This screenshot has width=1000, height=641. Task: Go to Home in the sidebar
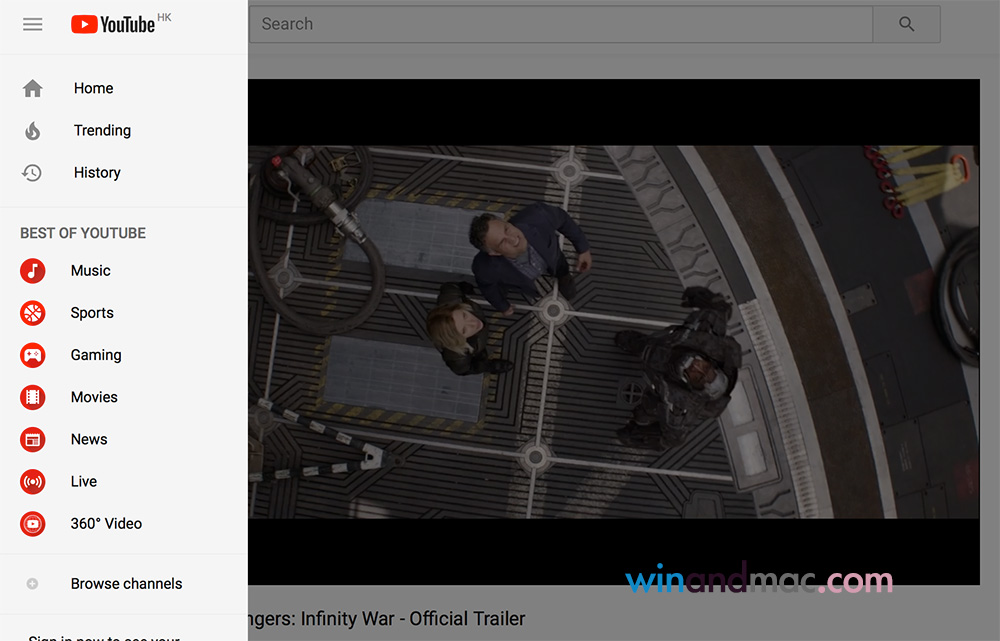[x=93, y=89]
